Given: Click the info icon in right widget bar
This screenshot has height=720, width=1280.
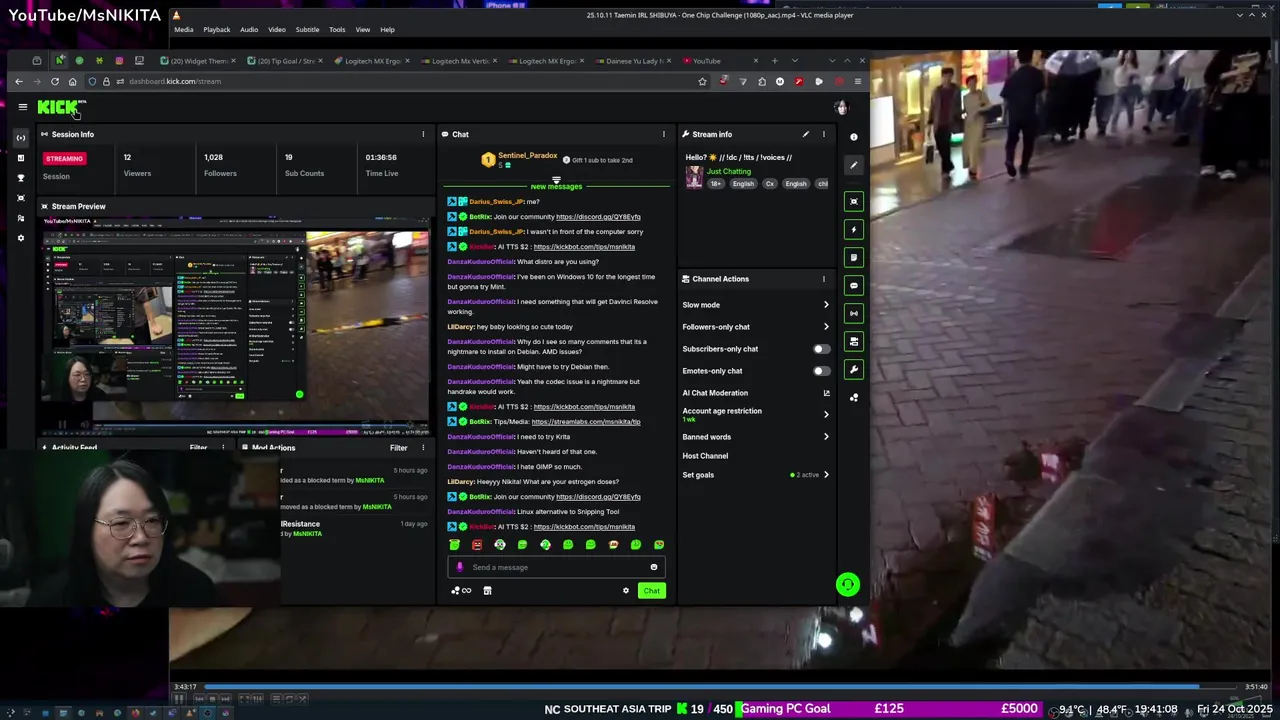Looking at the screenshot, I should click(x=853, y=137).
